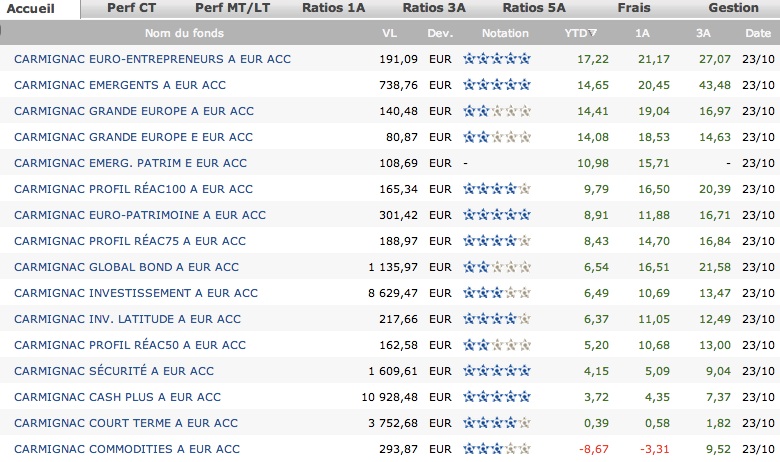The image size is (780, 462).
Task: Switch to the Frais tab
Action: tap(634, 8)
